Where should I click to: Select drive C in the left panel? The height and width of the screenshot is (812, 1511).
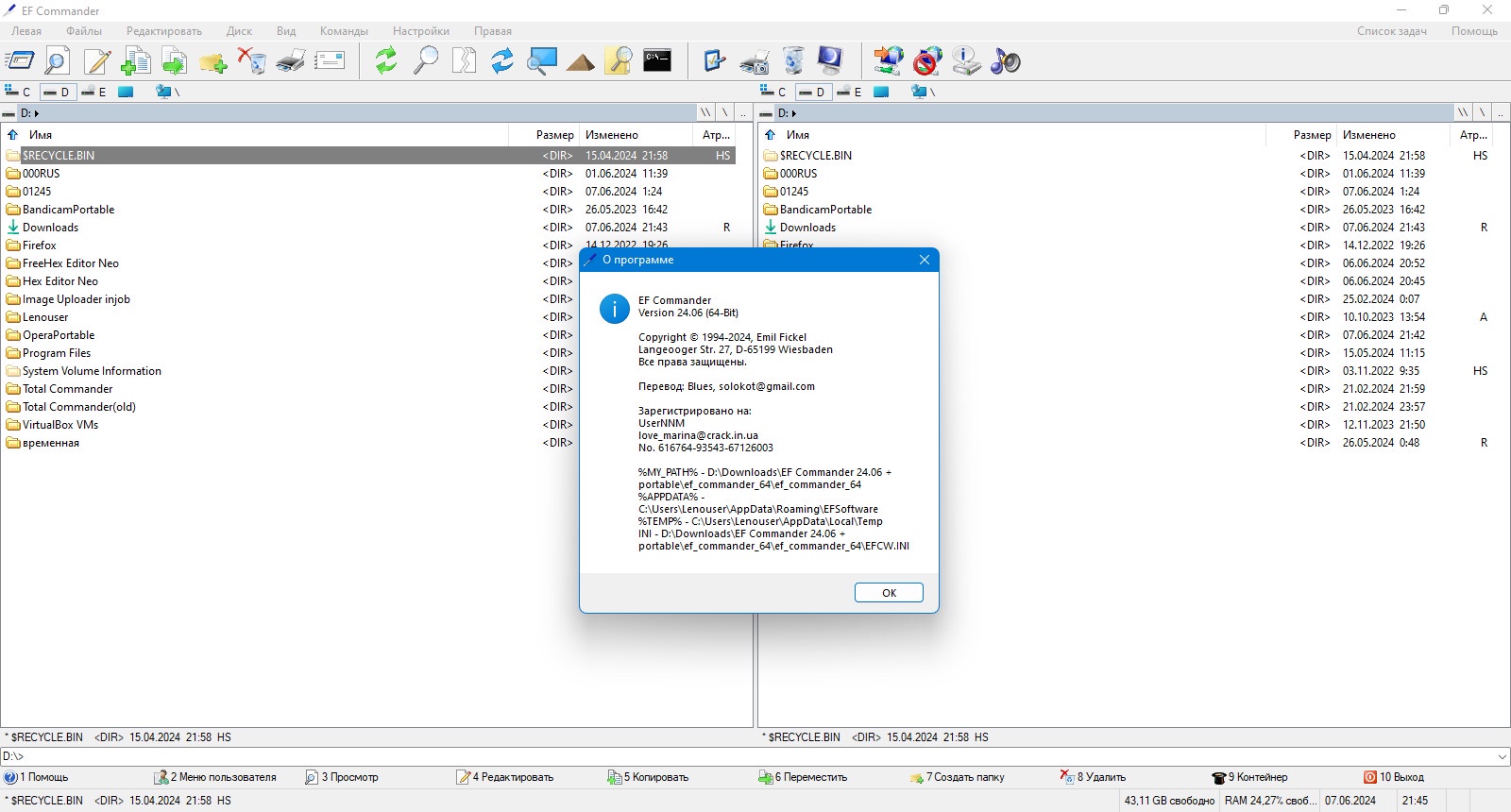coord(18,92)
